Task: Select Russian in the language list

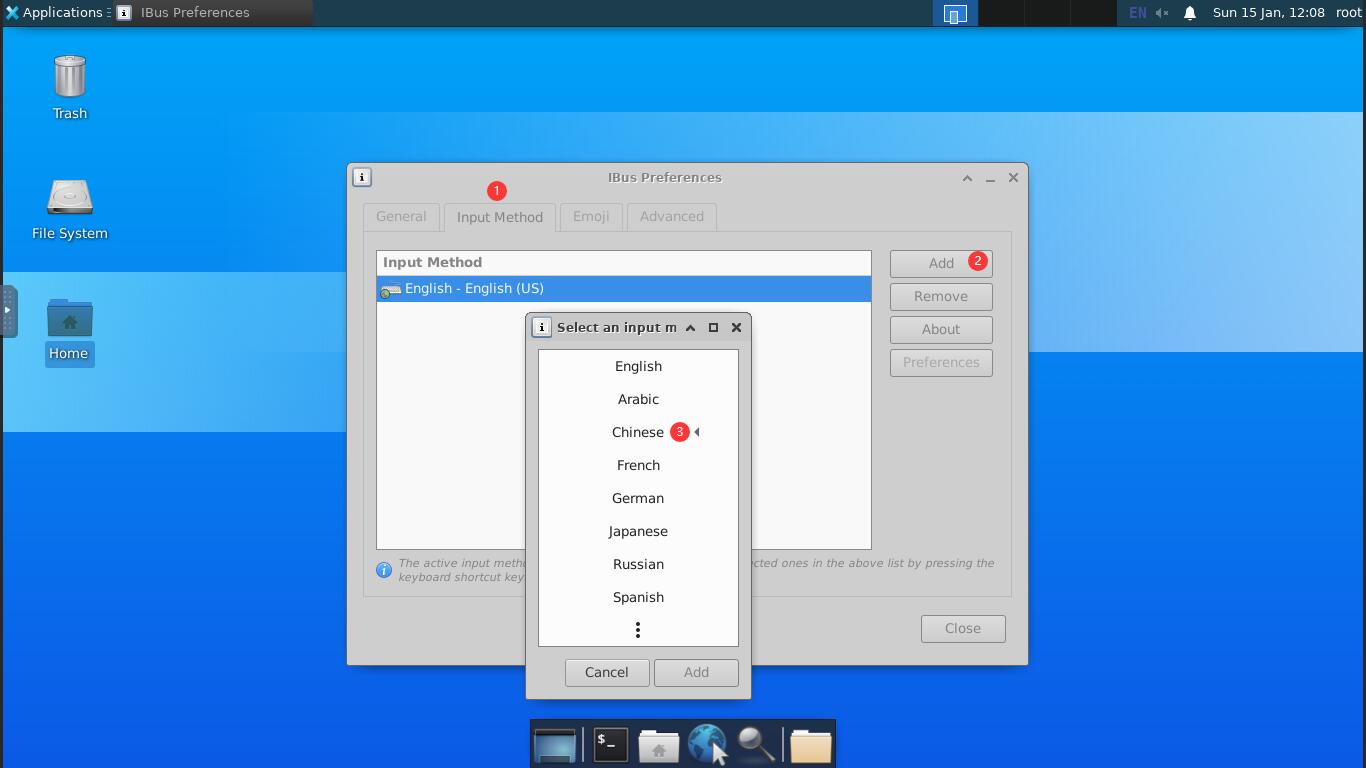Action: click(638, 564)
